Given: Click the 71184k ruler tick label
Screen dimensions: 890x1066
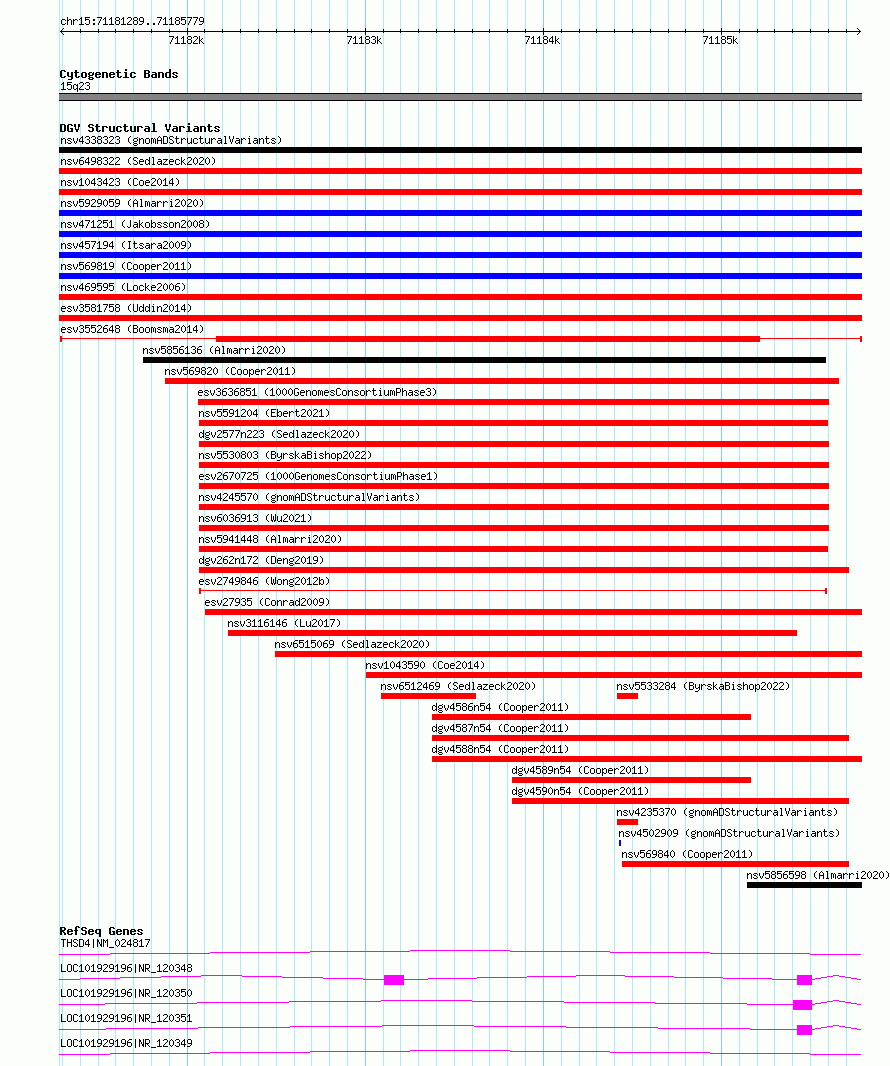Looking at the screenshot, I should (543, 41).
